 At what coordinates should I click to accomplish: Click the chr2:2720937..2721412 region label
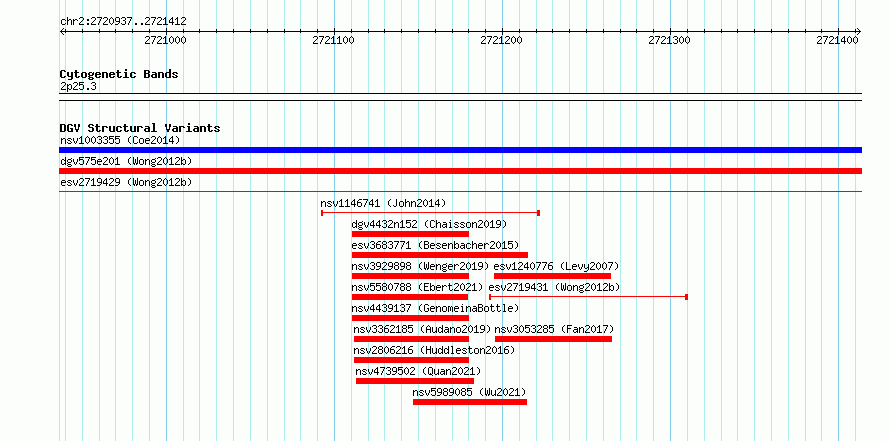[x=123, y=22]
